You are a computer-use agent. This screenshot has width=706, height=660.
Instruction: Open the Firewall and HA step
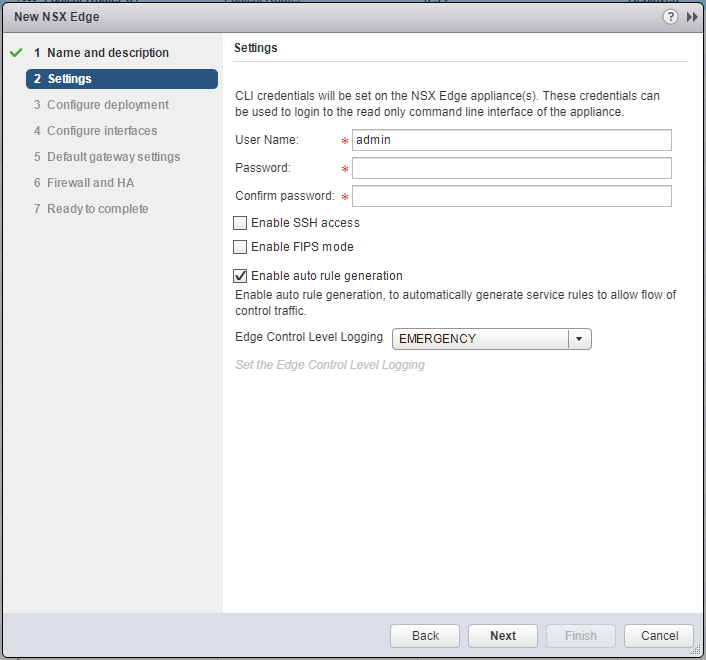90,183
